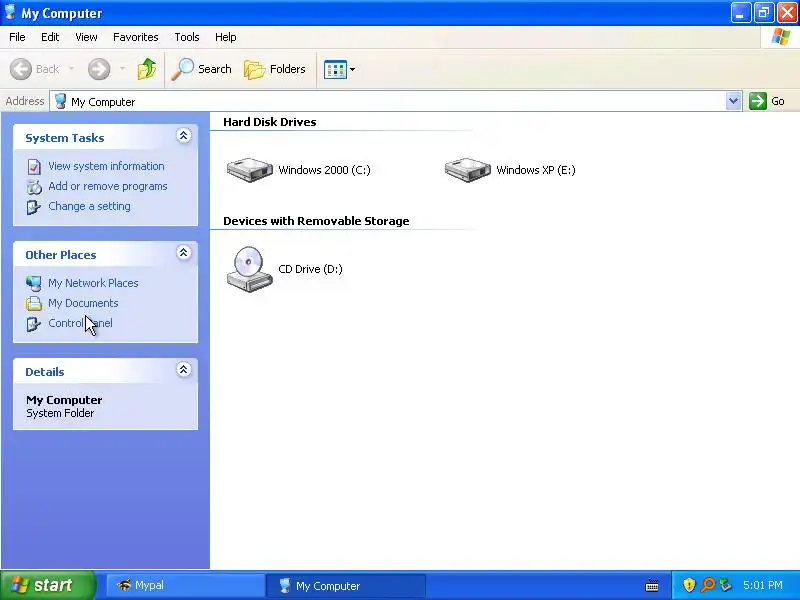The image size is (800, 600).
Task: Click Devices with Removable Storage heading
Action: click(x=316, y=221)
